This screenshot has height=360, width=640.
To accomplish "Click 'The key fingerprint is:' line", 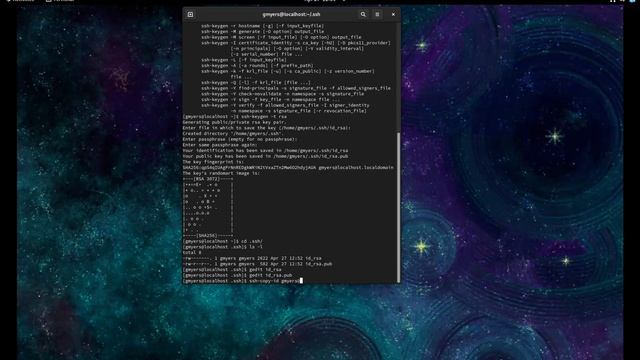I will point(214,162).
